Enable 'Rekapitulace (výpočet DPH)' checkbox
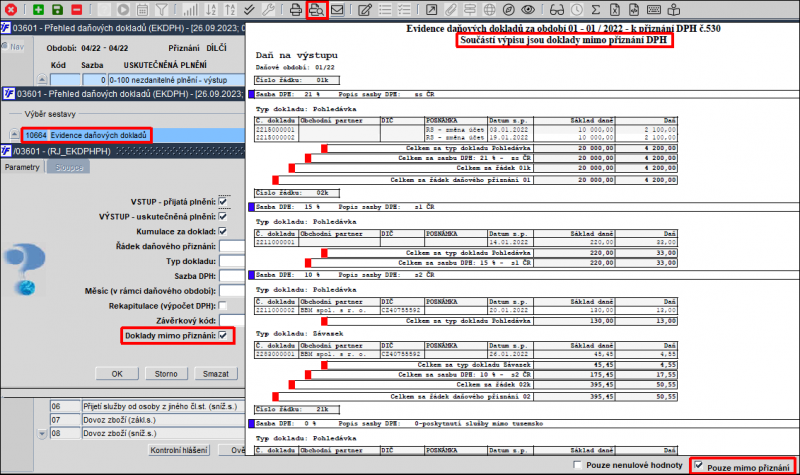 (223, 306)
